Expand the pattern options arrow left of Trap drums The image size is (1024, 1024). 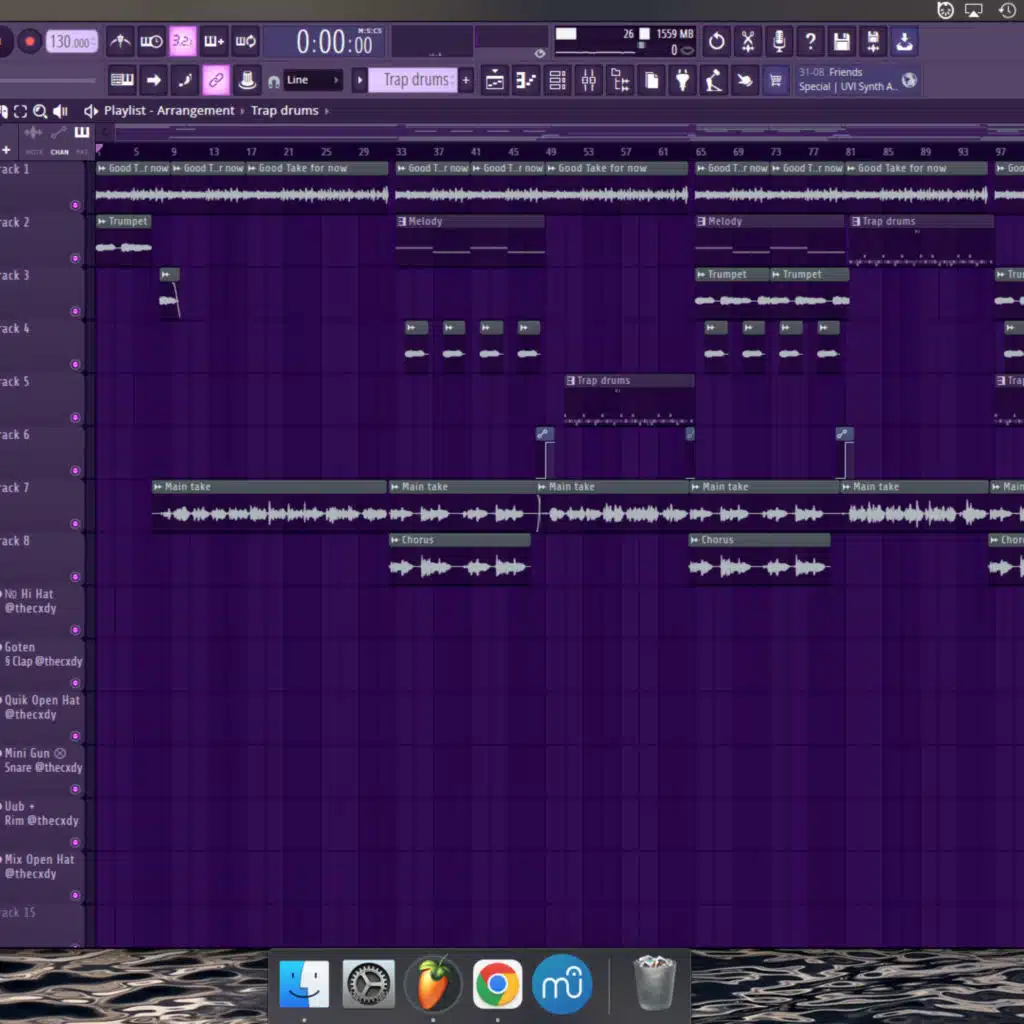click(360, 80)
